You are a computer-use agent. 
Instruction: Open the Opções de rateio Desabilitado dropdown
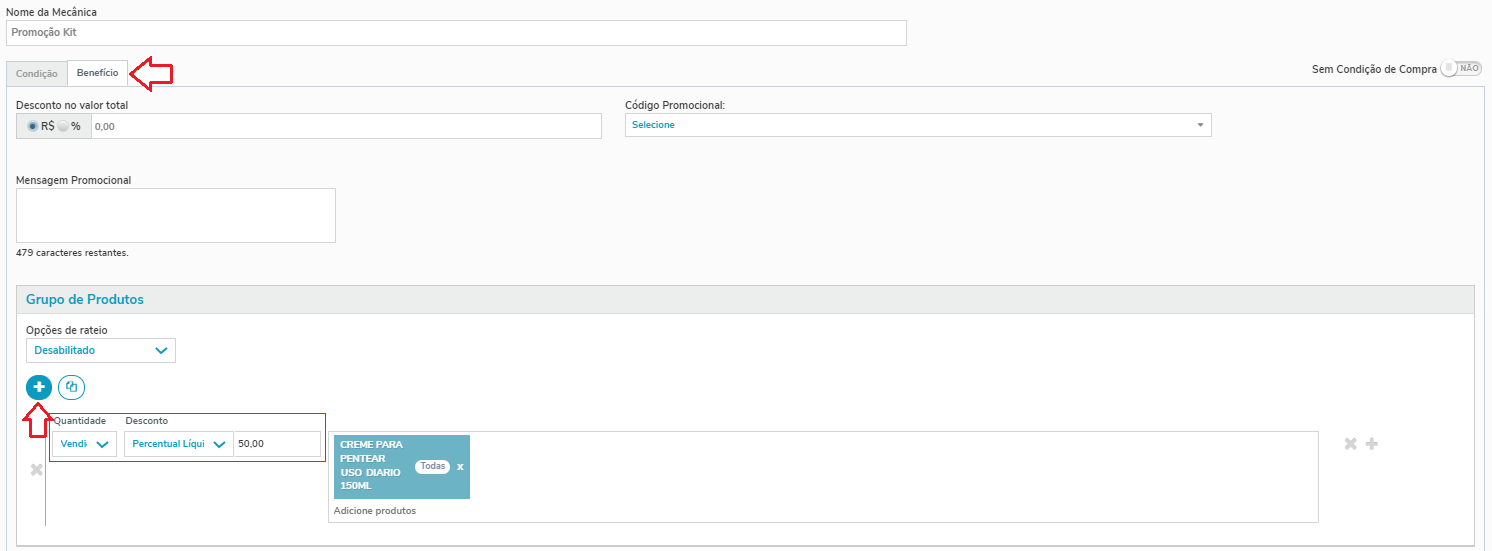click(101, 351)
